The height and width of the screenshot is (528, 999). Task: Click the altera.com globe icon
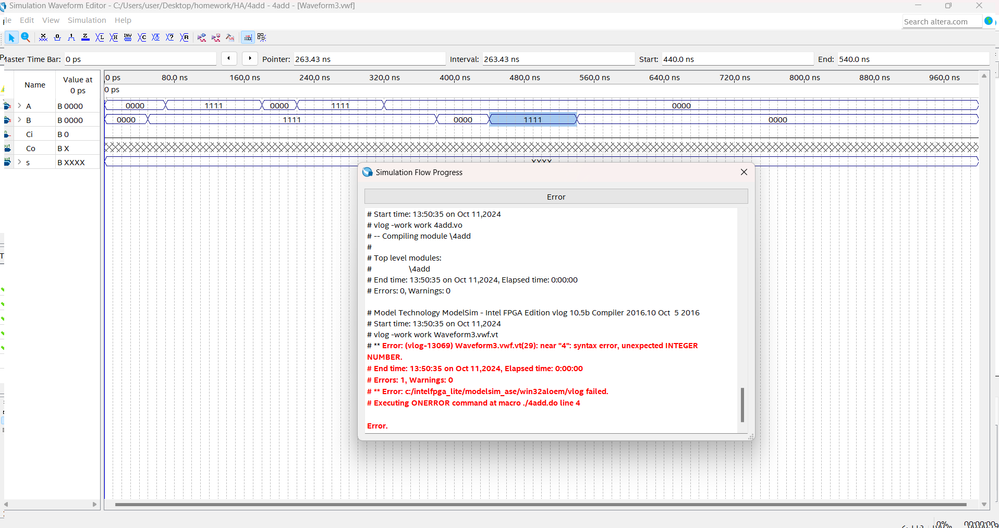(988, 21)
